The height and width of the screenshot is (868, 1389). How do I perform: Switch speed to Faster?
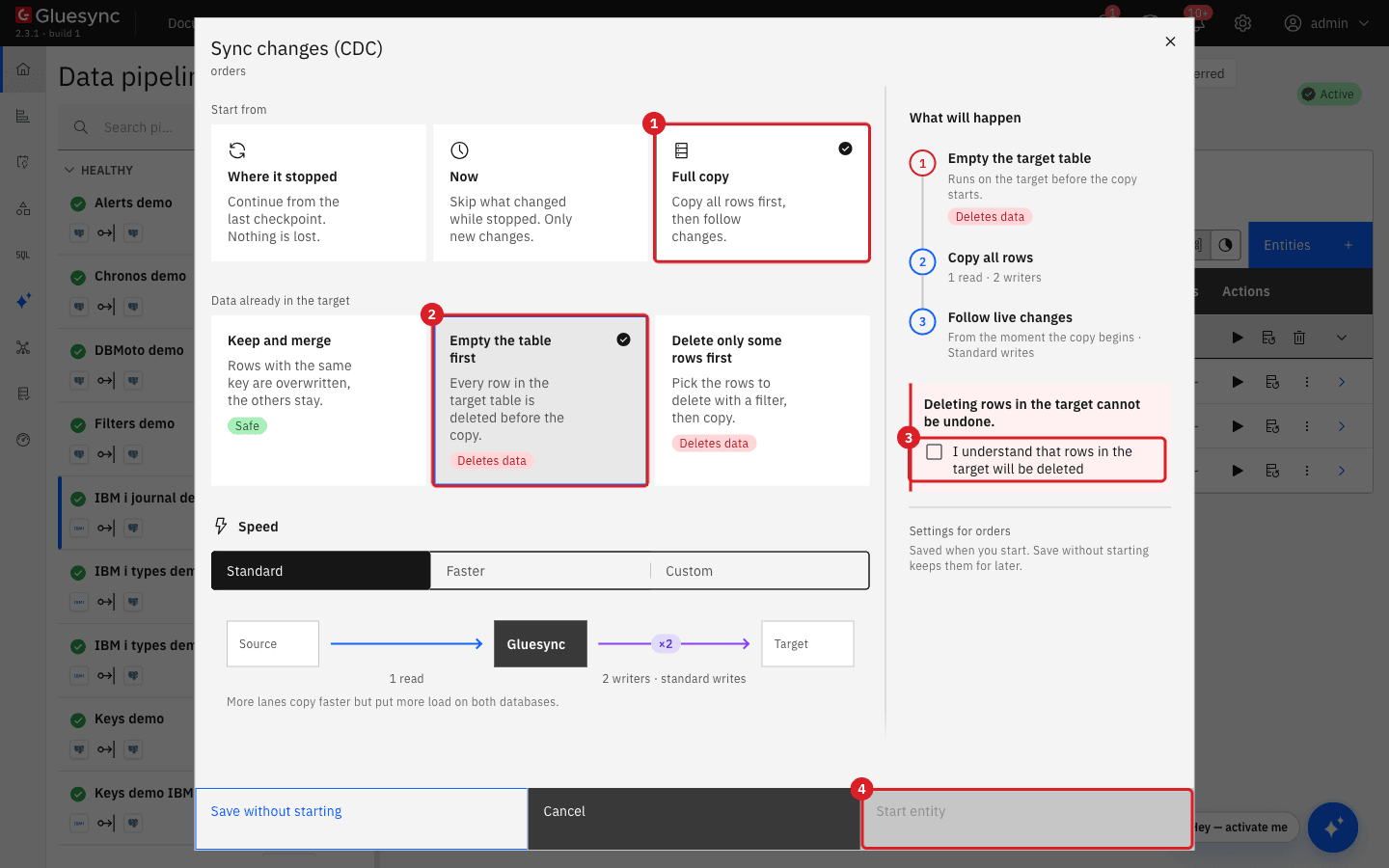(x=540, y=571)
